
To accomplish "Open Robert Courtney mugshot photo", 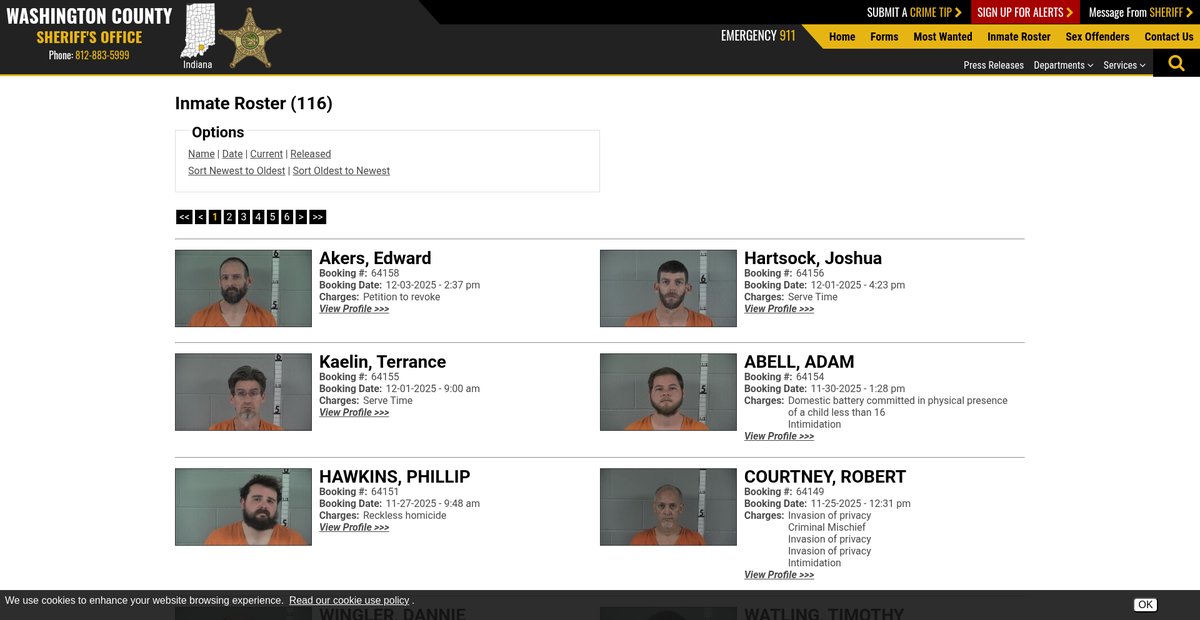I will [668, 507].
